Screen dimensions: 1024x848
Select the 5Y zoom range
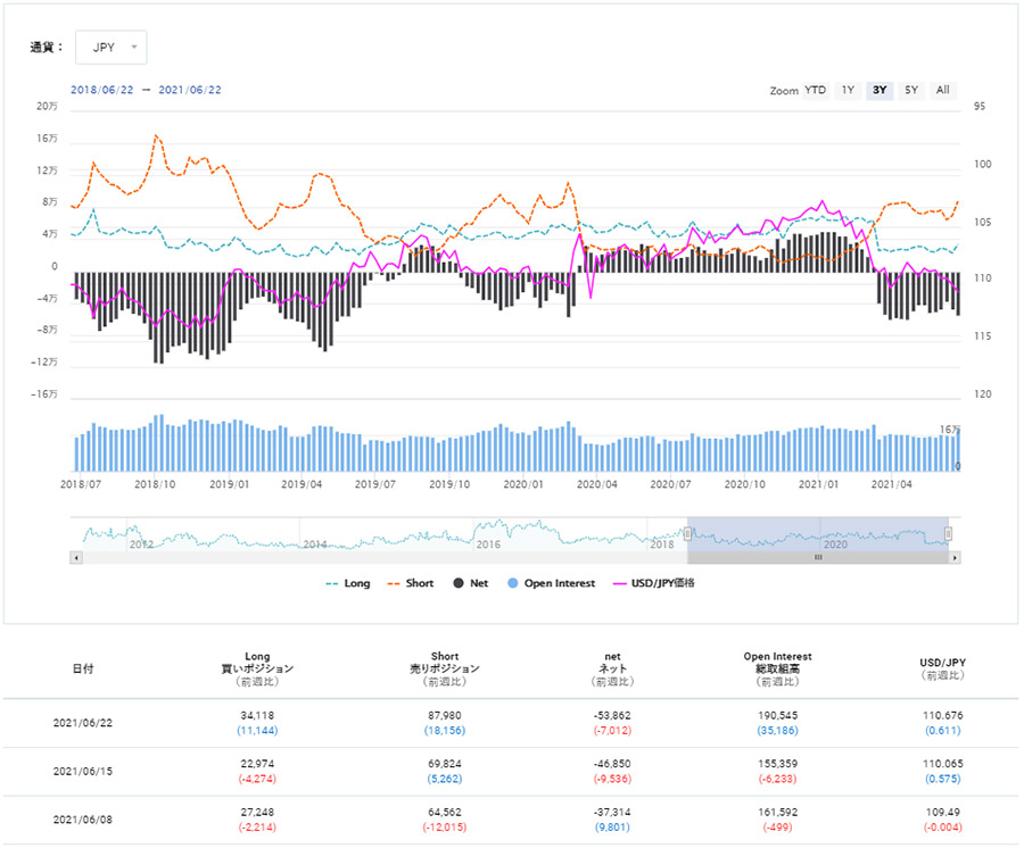click(912, 90)
